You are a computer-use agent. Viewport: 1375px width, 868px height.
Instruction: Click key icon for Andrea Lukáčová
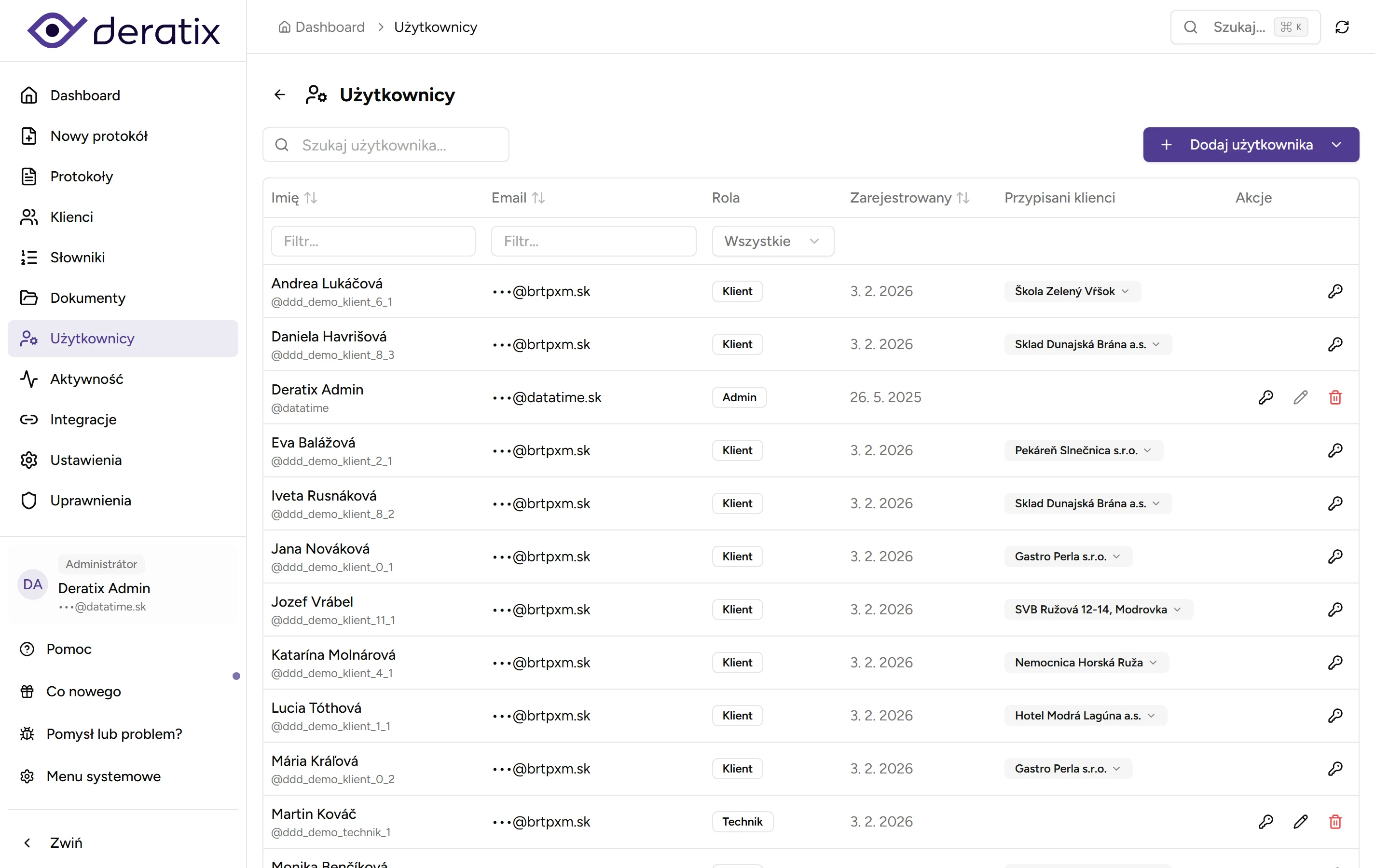pos(1334,291)
